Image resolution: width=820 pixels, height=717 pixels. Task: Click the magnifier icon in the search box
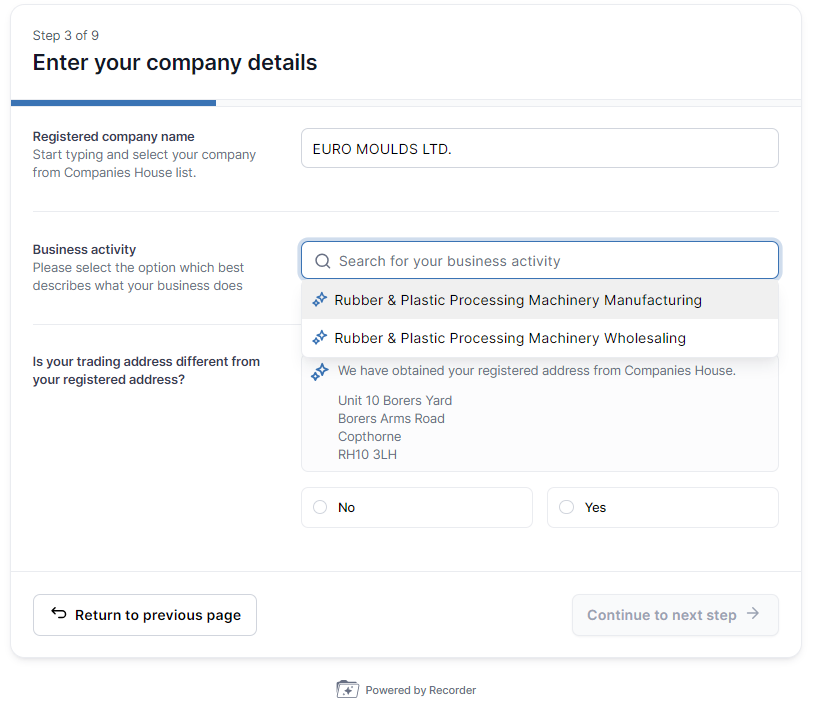[322, 261]
